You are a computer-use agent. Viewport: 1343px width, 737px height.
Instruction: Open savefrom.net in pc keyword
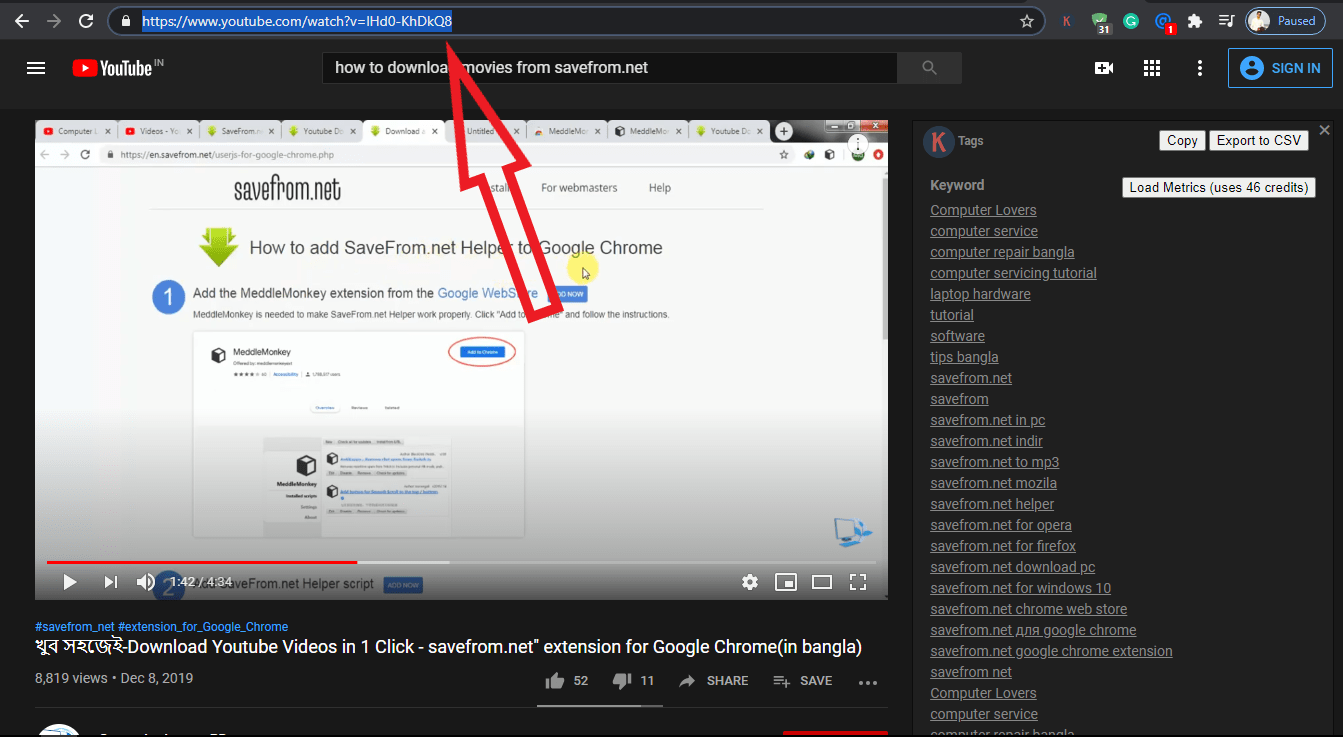pos(987,420)
